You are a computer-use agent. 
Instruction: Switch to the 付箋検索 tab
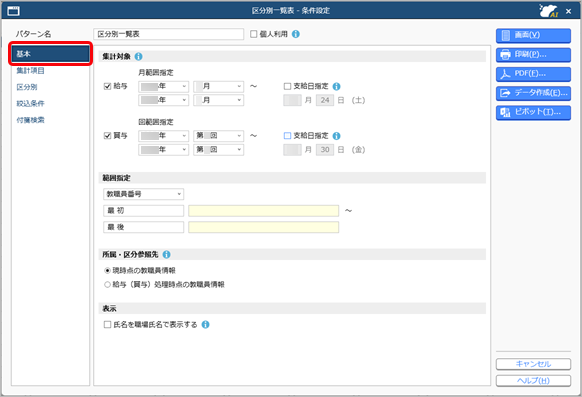tap(30, 120)
